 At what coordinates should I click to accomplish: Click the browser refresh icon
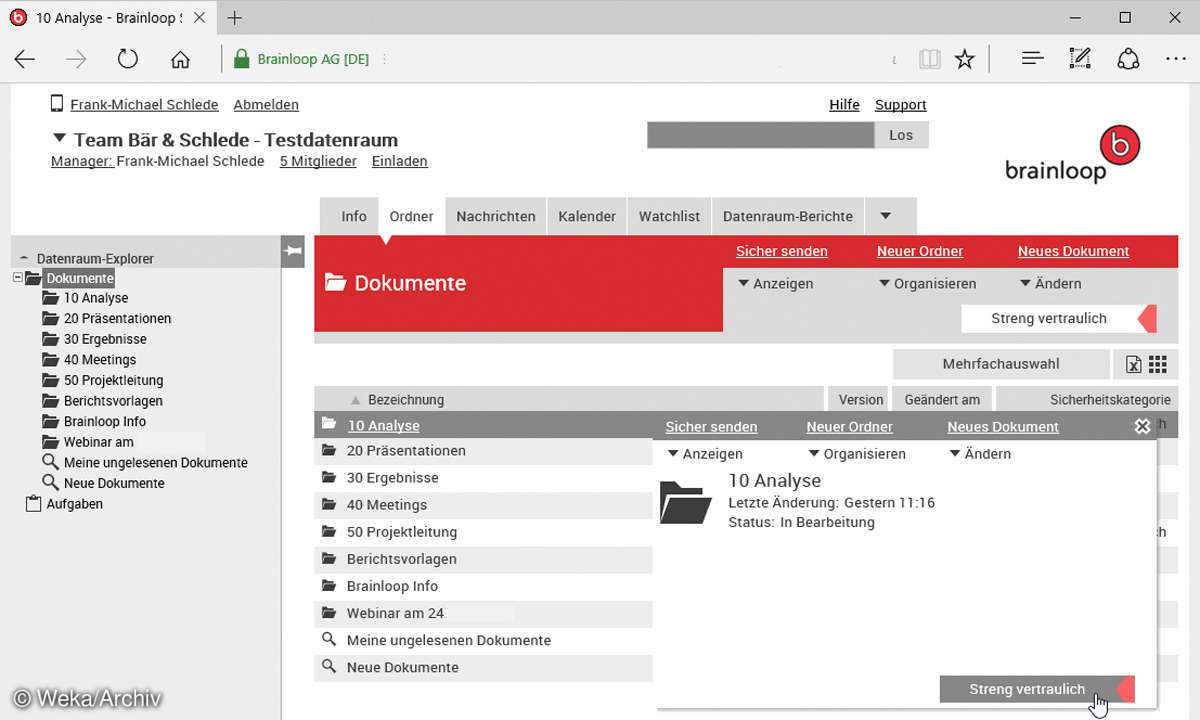[128, 59]
